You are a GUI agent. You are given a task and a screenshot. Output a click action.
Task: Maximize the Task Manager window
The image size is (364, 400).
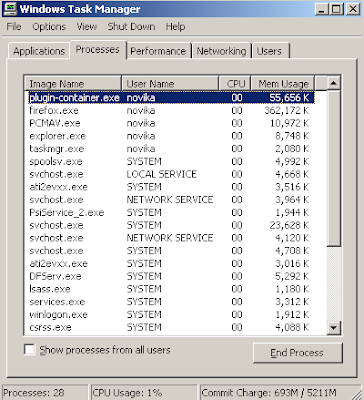click(x=336, y=9)
